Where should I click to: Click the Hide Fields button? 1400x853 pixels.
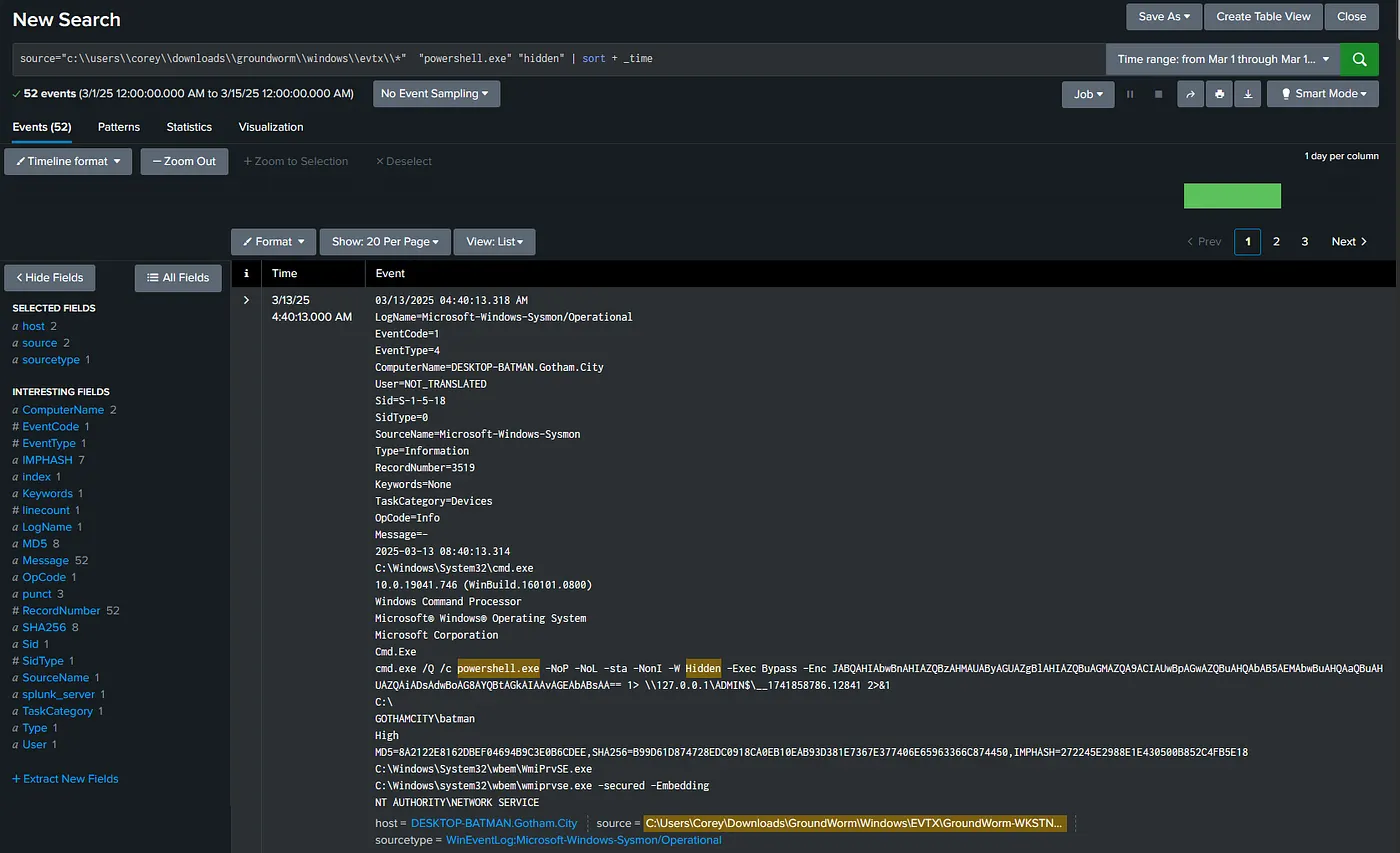[50, 277]
